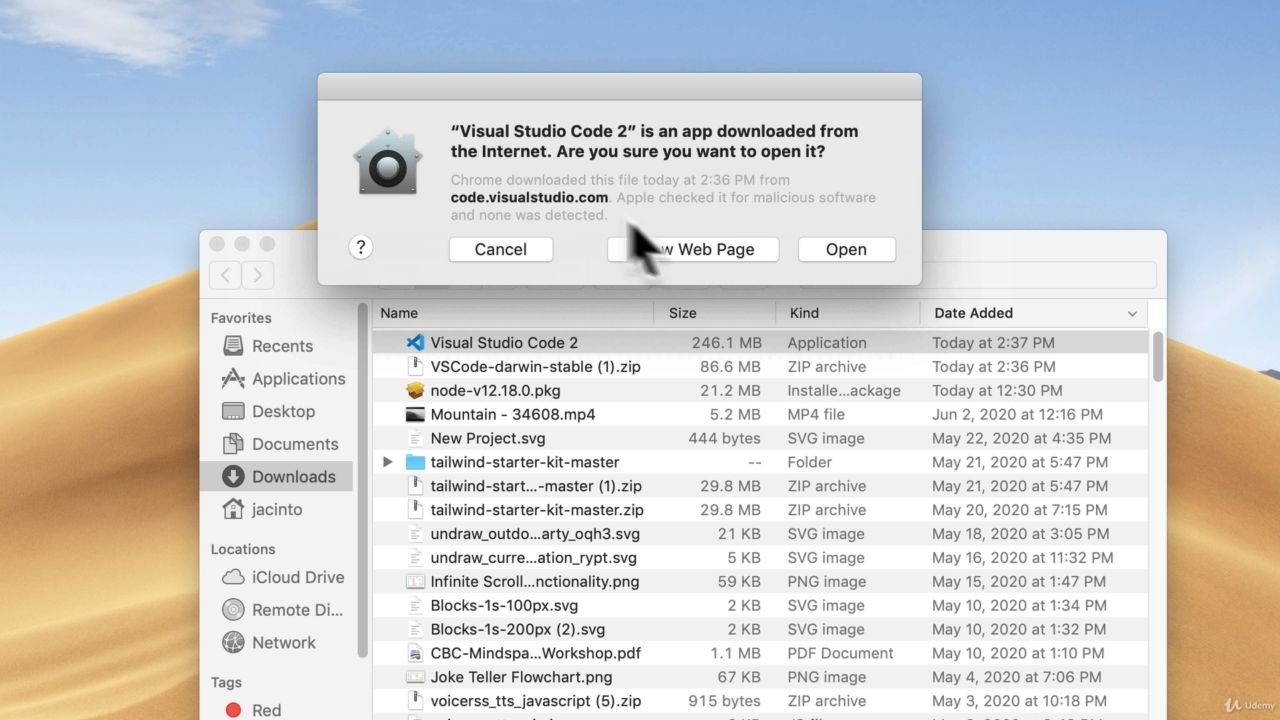Click the Show Web Page button
This screenshot has width=1280, height=720.
pyautogui.click(x=693, y=249)
